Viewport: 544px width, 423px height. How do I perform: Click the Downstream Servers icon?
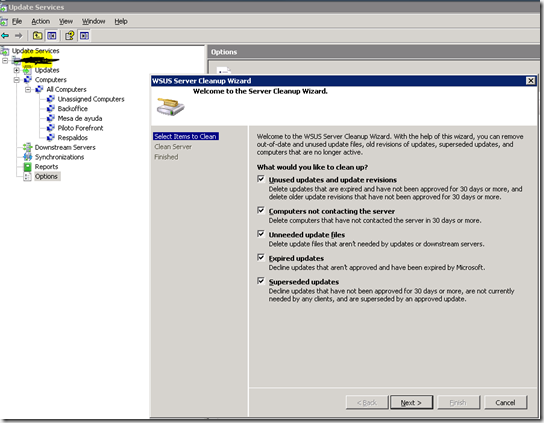[27, 147]
